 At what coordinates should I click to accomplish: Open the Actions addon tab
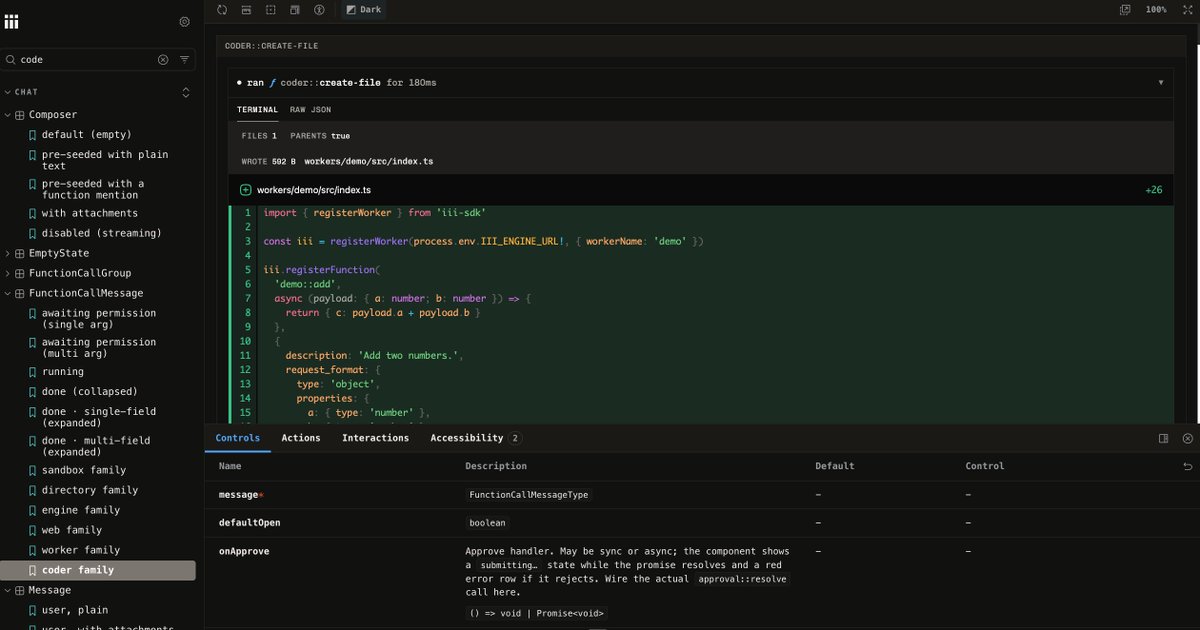(x=301, y=438)
